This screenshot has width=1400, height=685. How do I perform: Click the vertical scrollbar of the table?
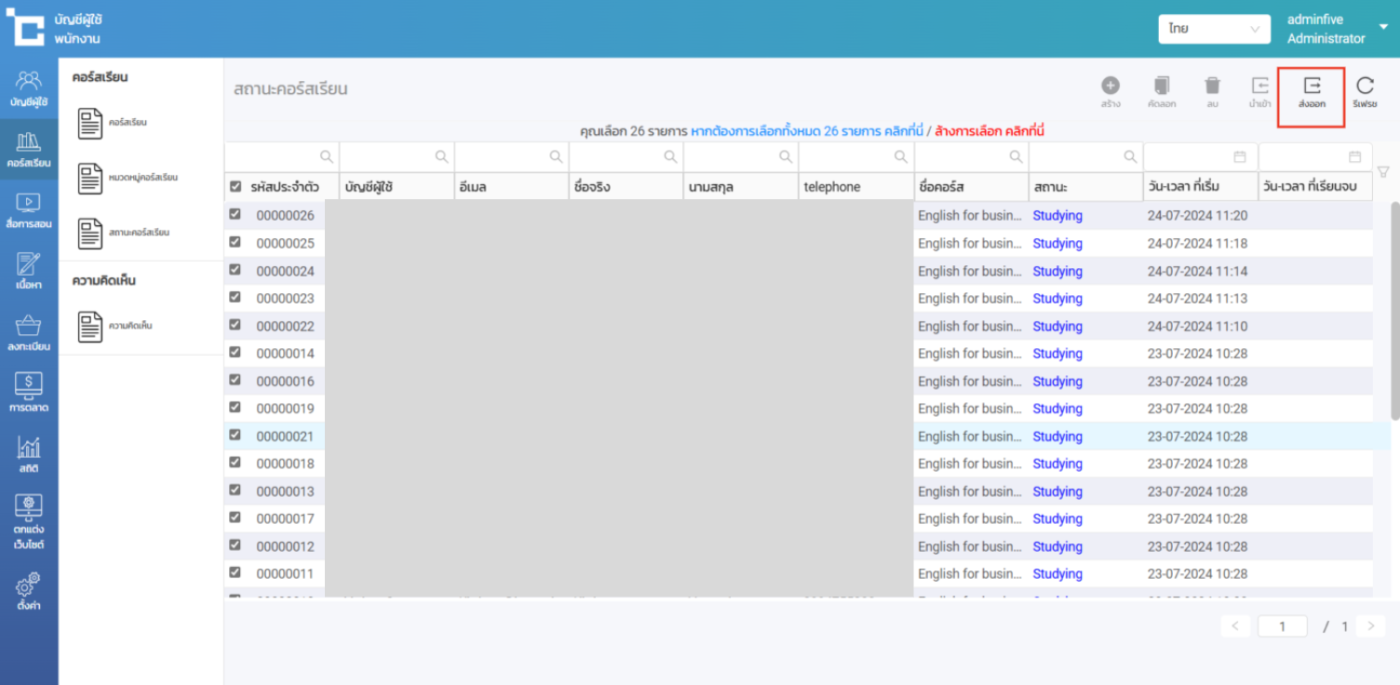tap(1395, 310)
